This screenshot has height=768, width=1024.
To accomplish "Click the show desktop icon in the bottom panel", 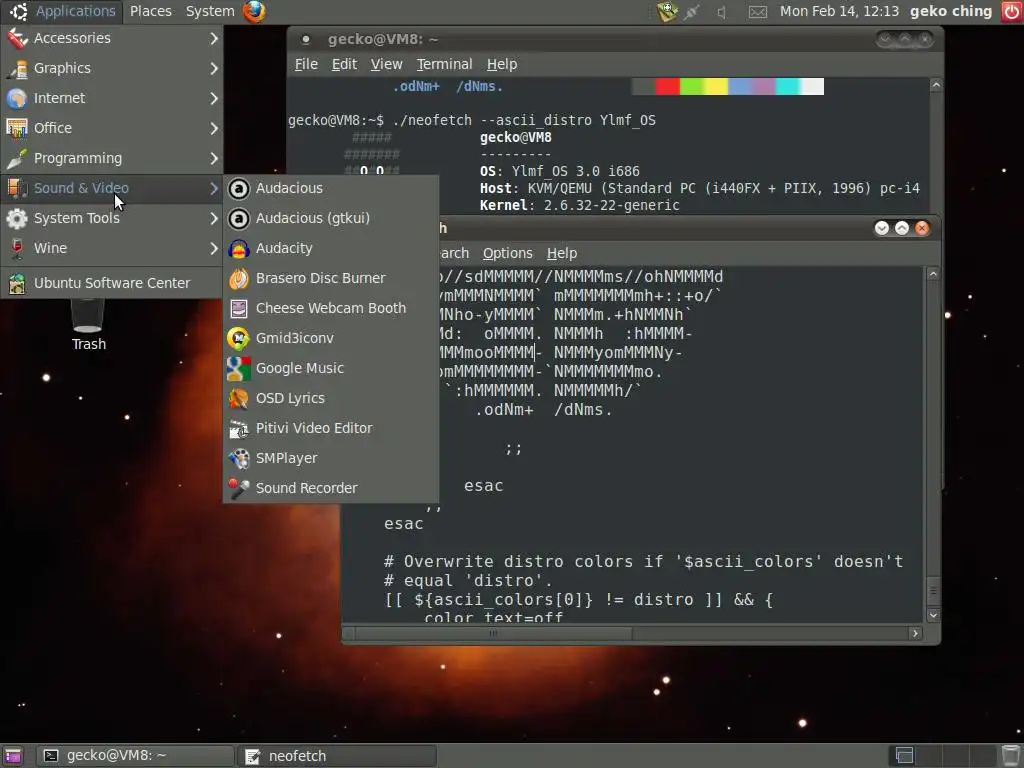I will 12,756.
